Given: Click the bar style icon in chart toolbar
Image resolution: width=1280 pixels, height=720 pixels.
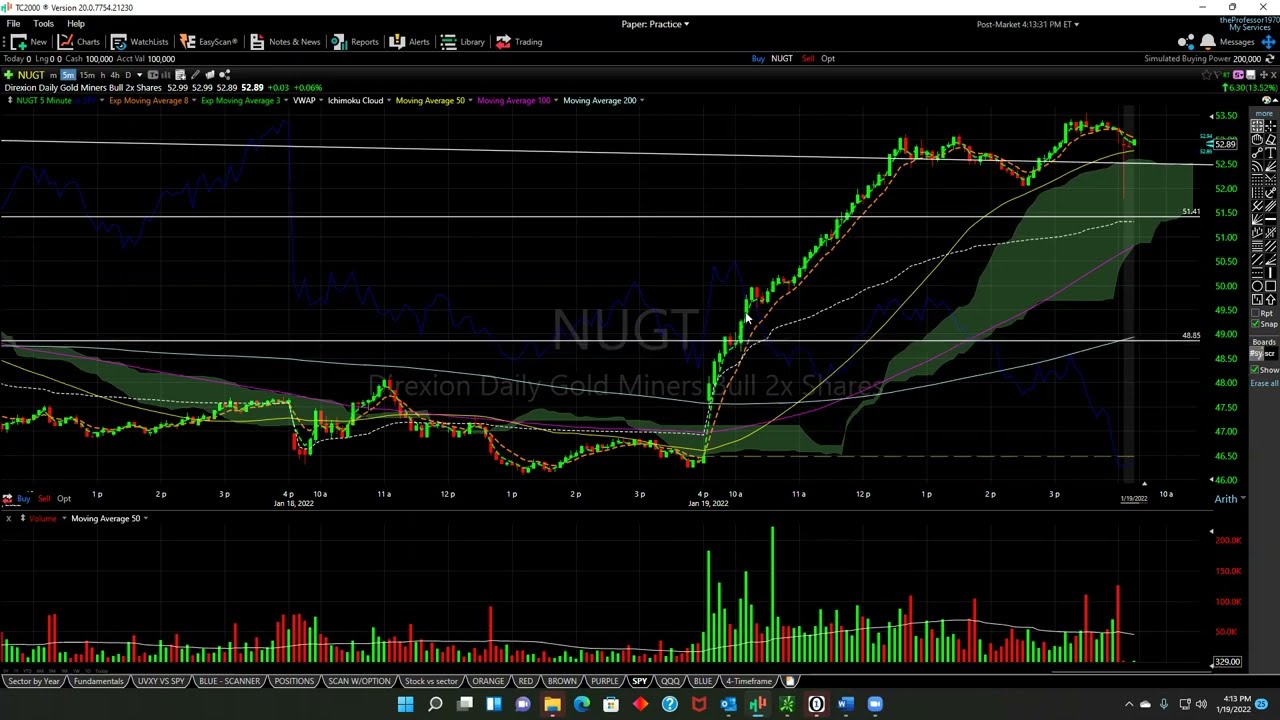Looking at the screenshot, I should (166, 75).
